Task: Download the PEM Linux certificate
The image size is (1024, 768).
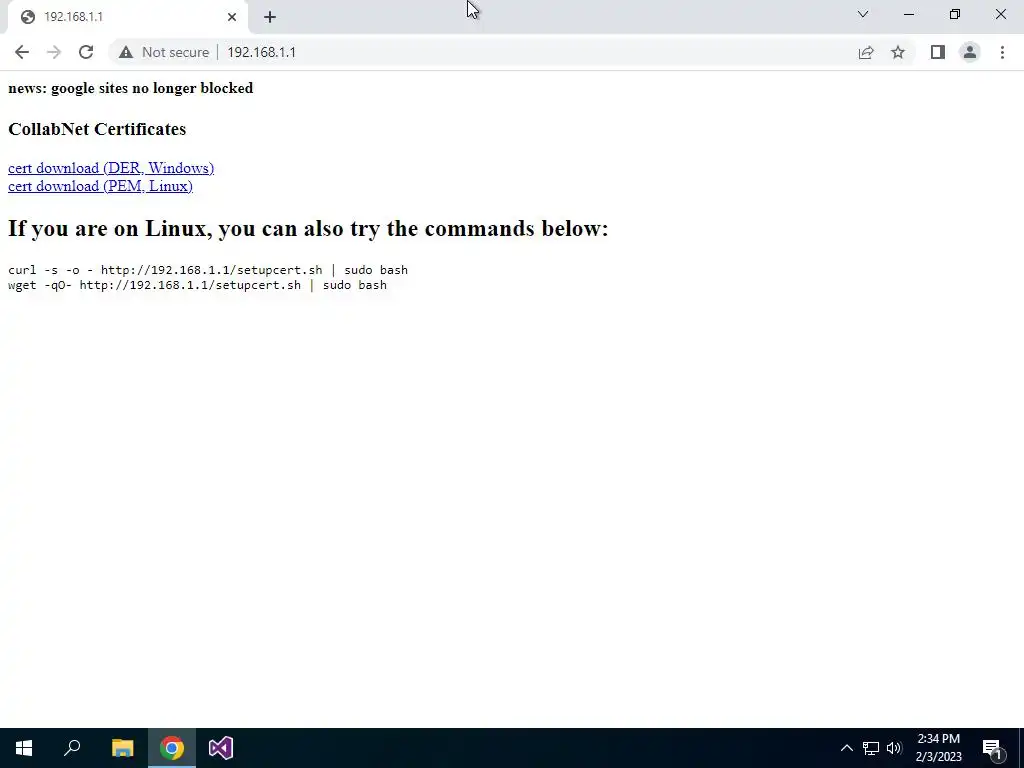Action: [100, 186]
